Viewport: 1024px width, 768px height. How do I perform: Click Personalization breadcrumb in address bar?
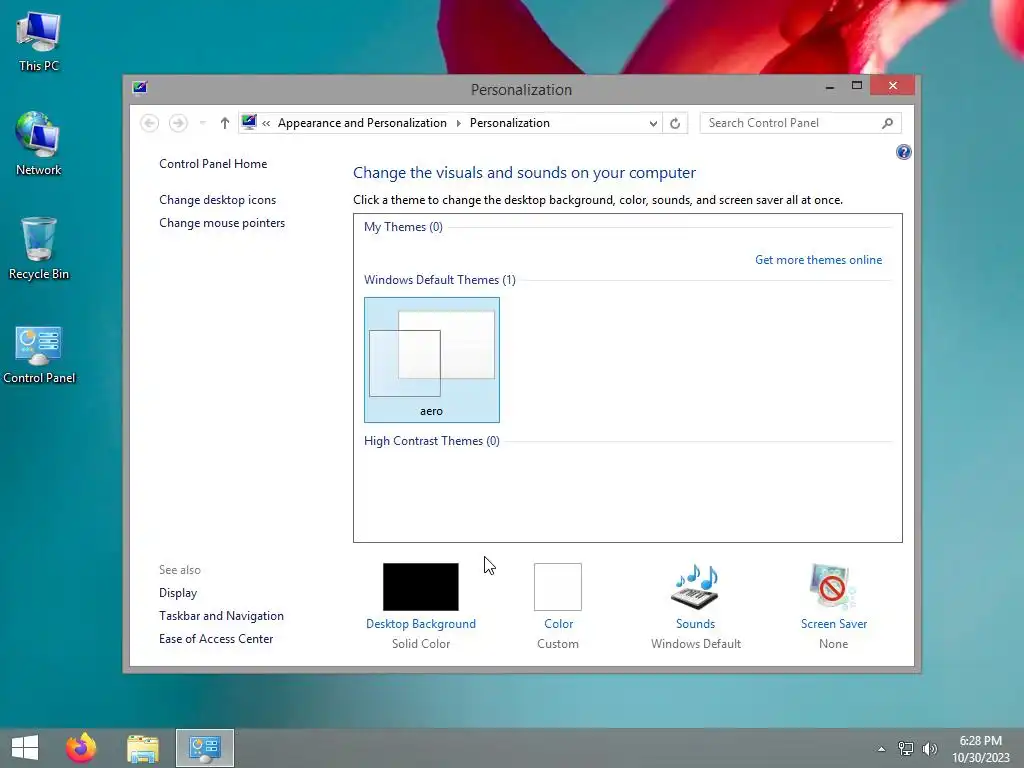509,123
